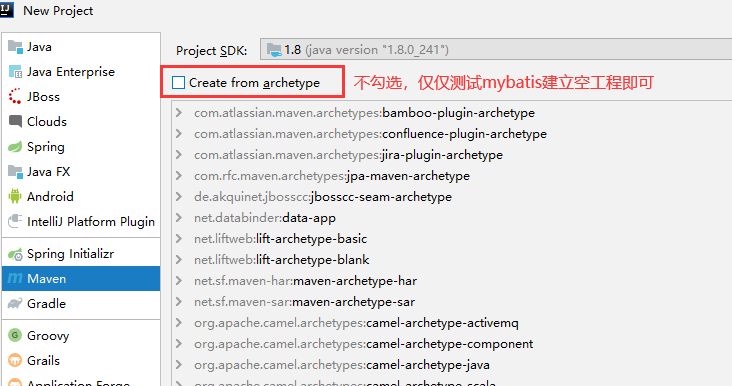Screen dimensions: 732x386
Task: Select Maven project type
Action: (81, 279)
